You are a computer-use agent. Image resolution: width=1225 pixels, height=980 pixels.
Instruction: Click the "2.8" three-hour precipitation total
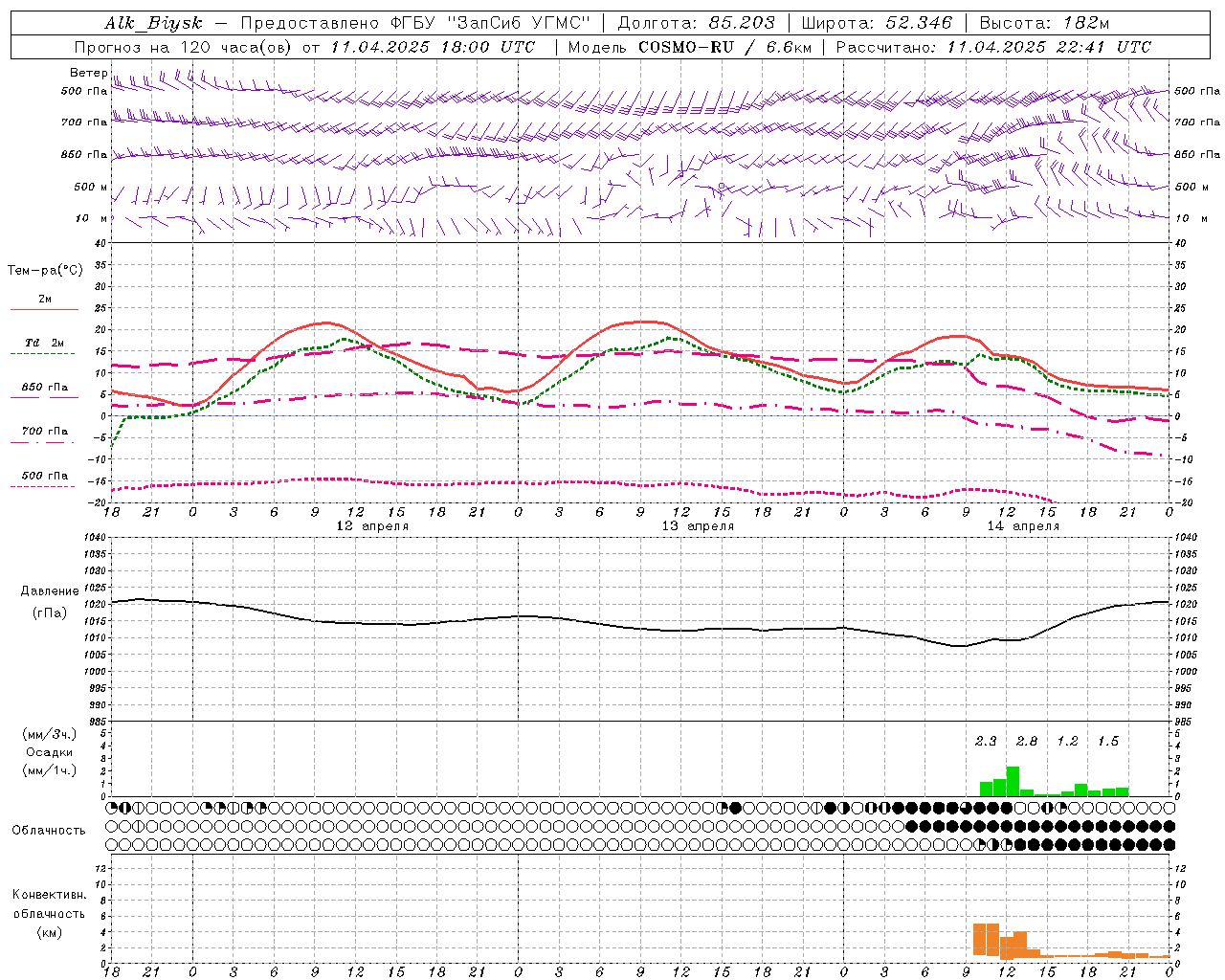1026,742
